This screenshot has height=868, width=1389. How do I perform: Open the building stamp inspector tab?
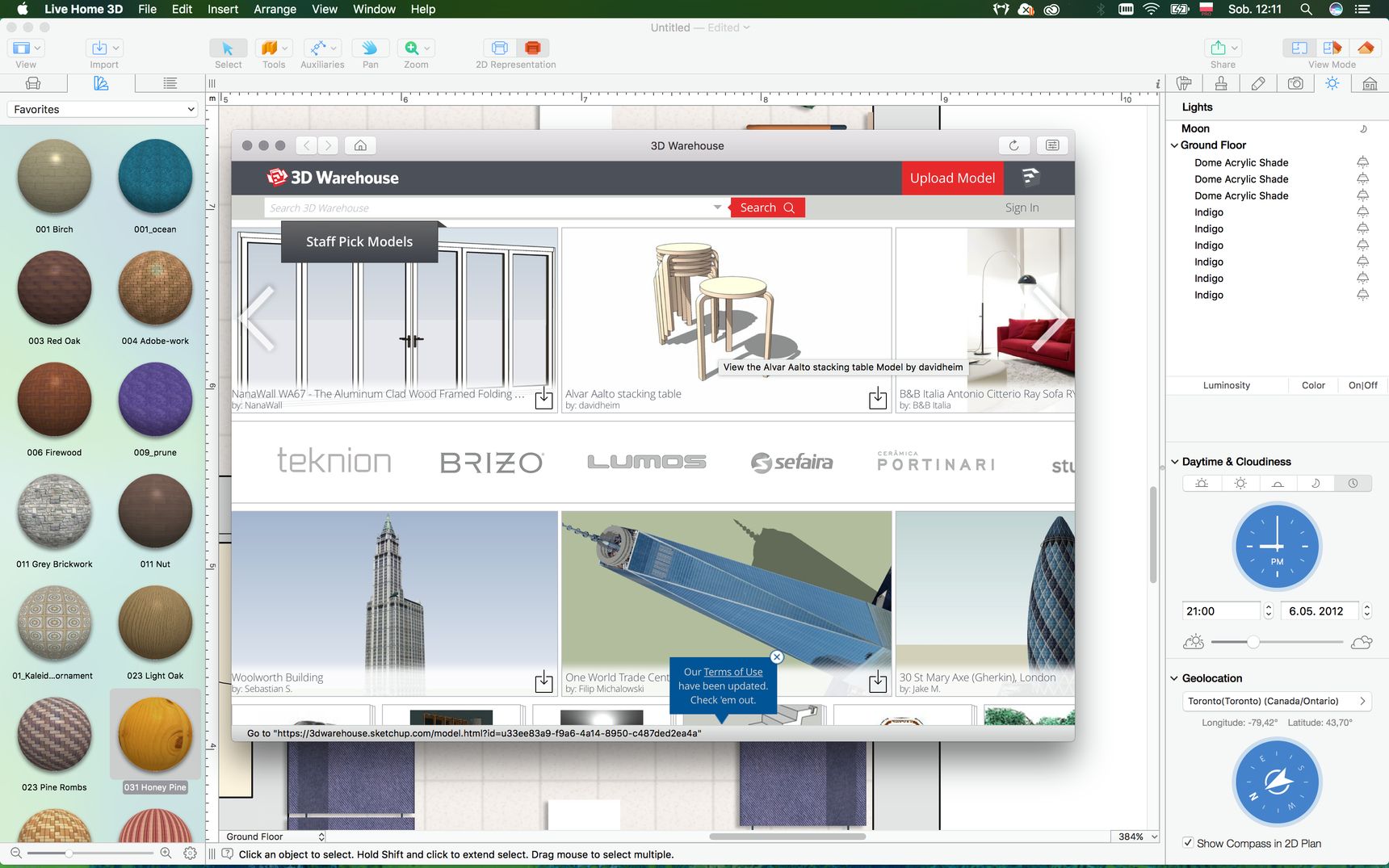point(1221,83)
